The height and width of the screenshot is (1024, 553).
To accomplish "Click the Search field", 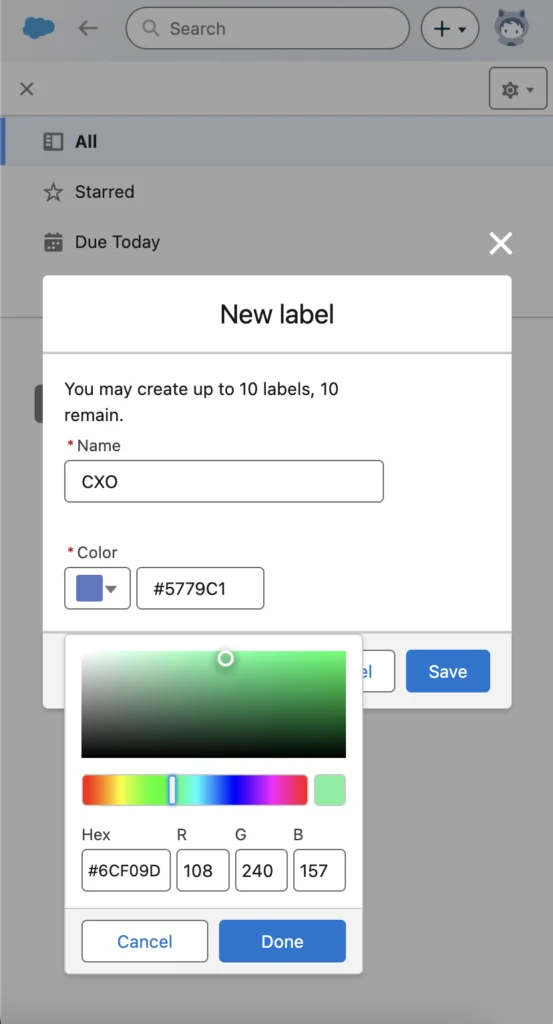I will point(268,28).
